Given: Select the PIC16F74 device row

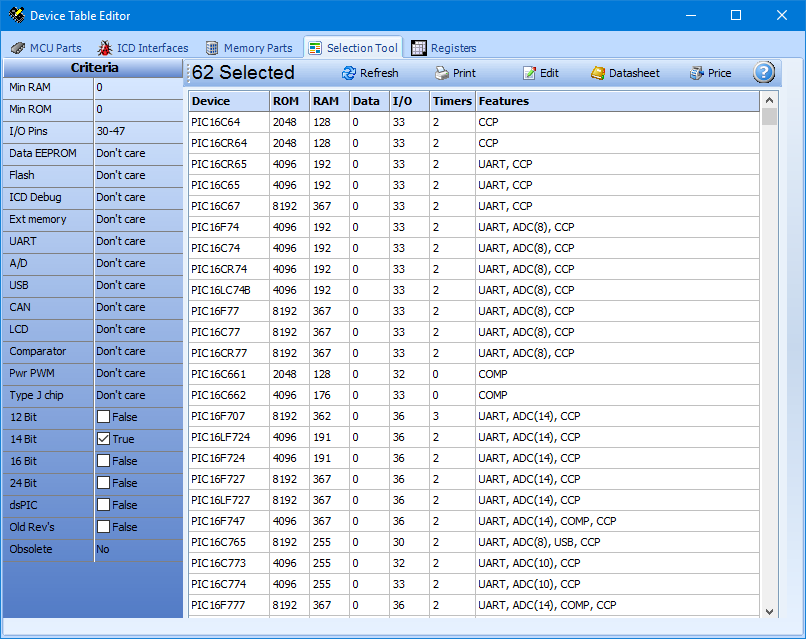Looking at the screenshot, I should click(x=474, y=227).
